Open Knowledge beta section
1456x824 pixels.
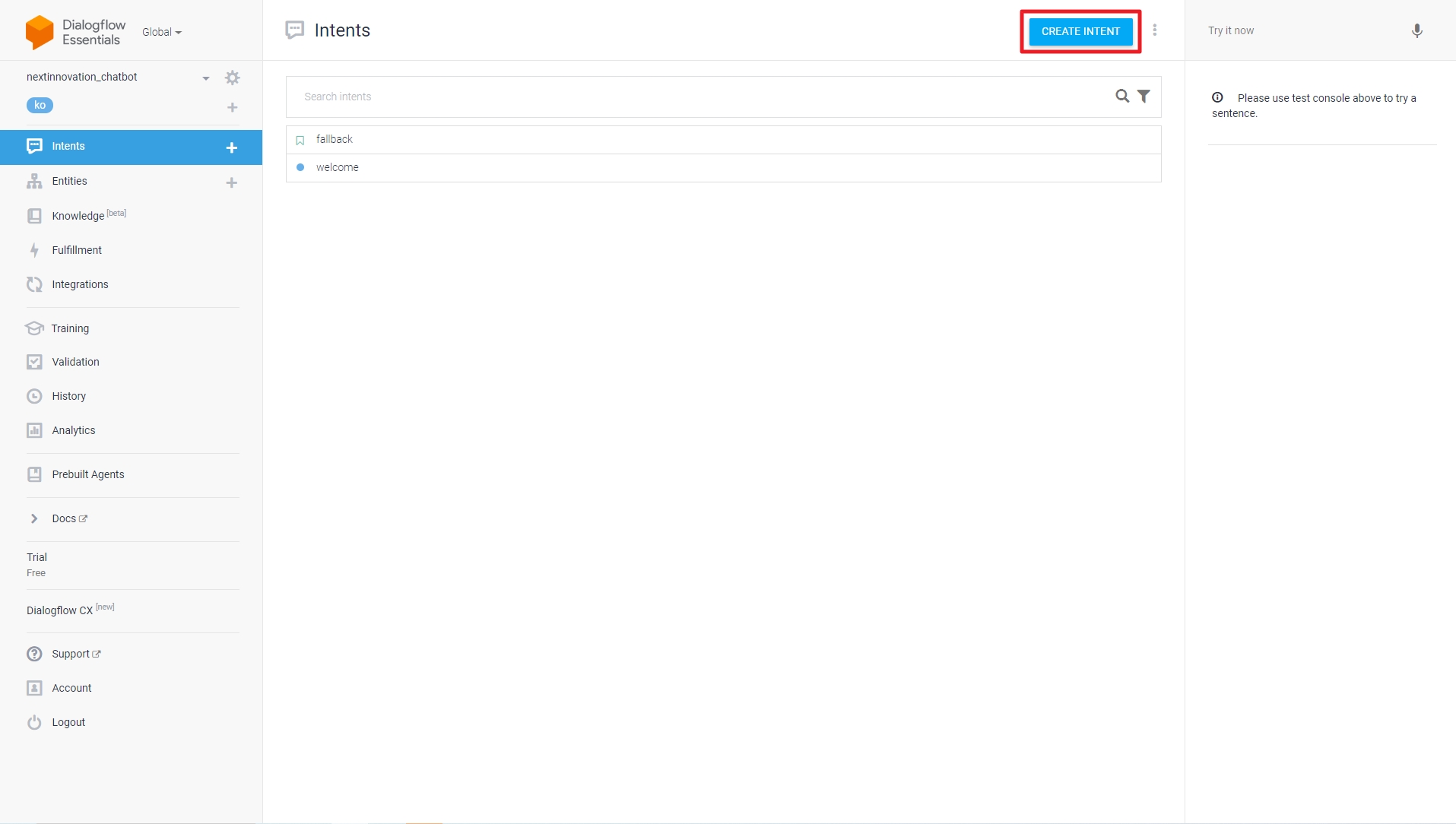pos(89,215)
